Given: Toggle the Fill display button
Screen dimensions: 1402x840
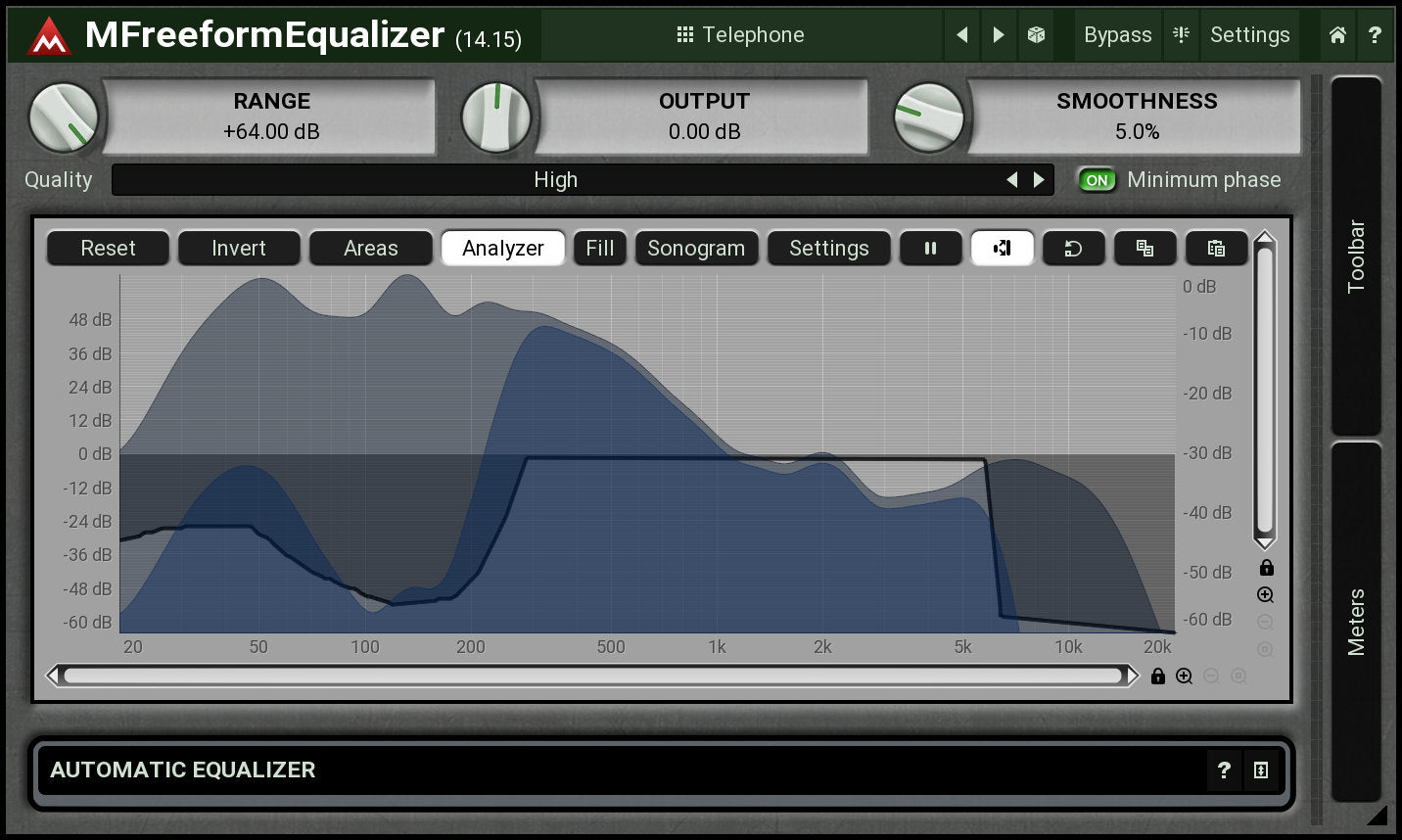Looking at the screenshot, I should (x=599, y=249).
